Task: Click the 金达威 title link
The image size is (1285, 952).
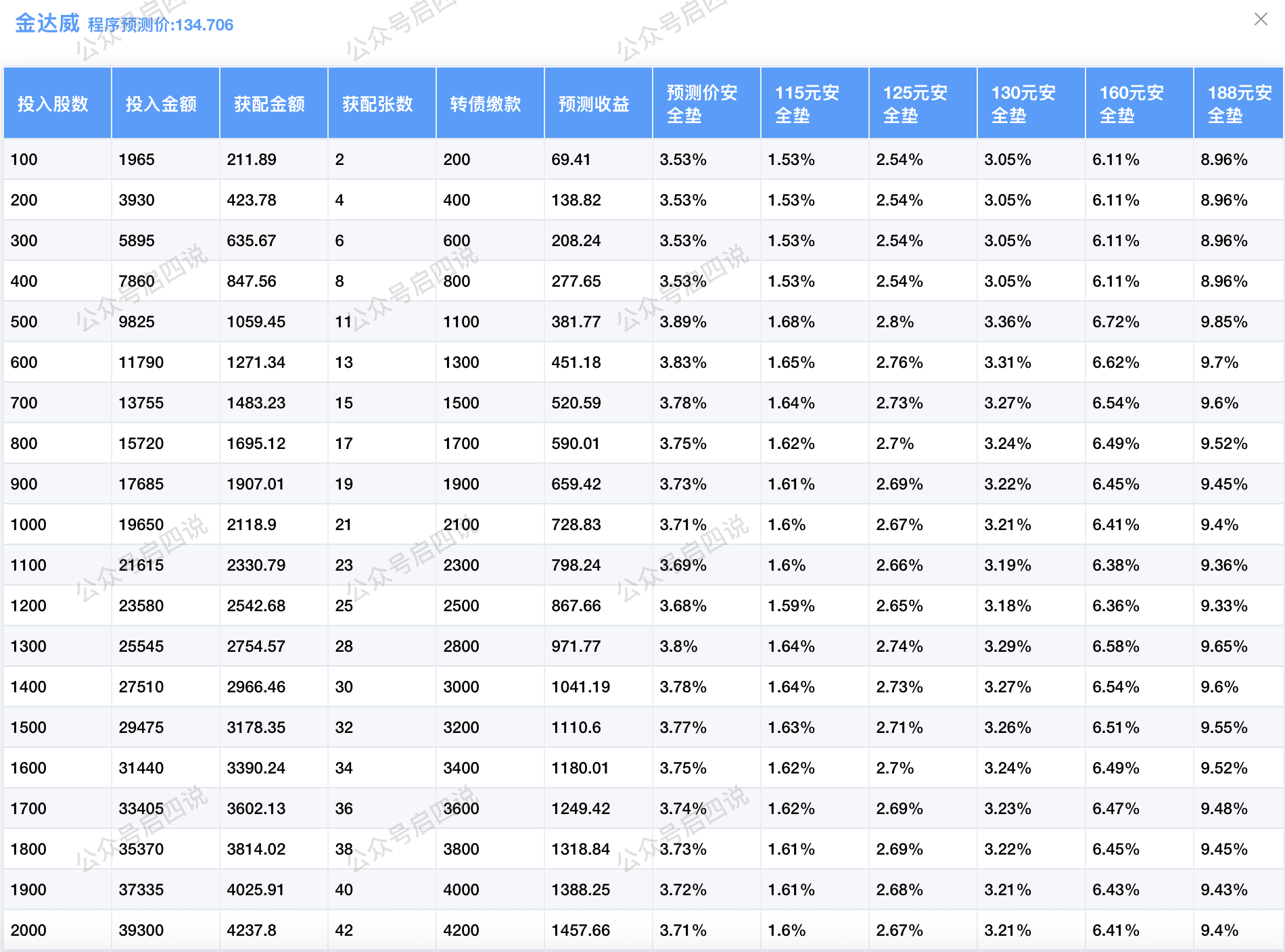Action: pos(47,24)
